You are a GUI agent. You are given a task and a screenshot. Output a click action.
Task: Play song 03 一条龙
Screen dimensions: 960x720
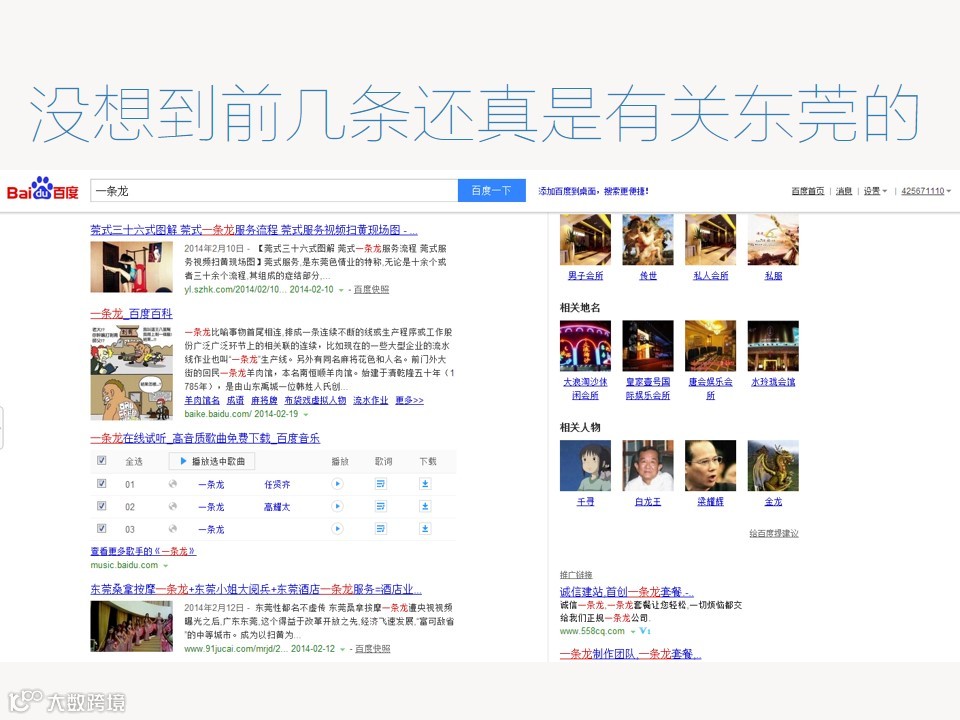coord(337,528)
